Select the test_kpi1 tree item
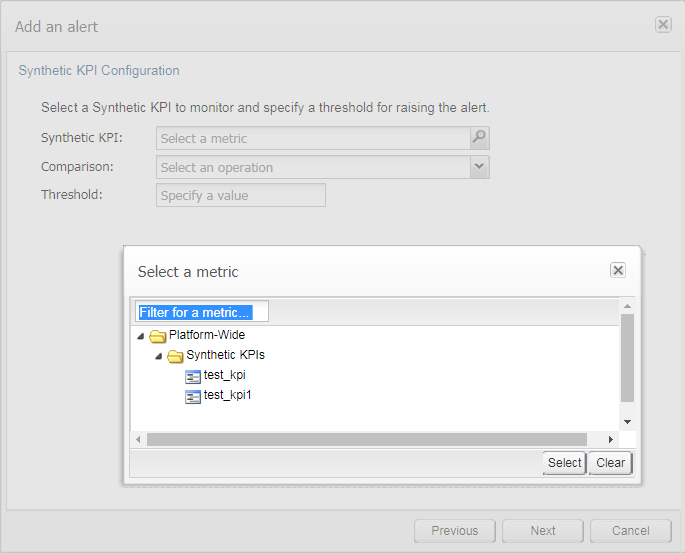This screenshot has width=685, height=554. (228, 395)
